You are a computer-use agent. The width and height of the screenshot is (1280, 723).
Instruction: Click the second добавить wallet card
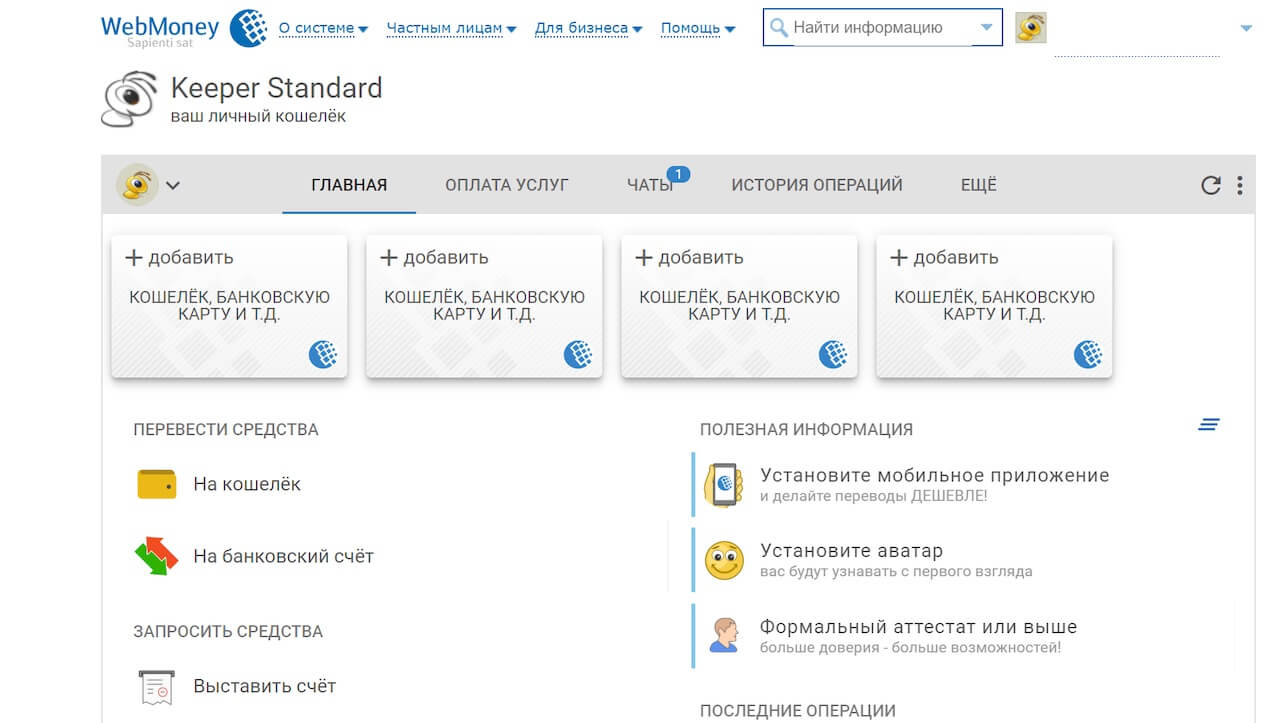pyautogui.click(x=484, y=306)
